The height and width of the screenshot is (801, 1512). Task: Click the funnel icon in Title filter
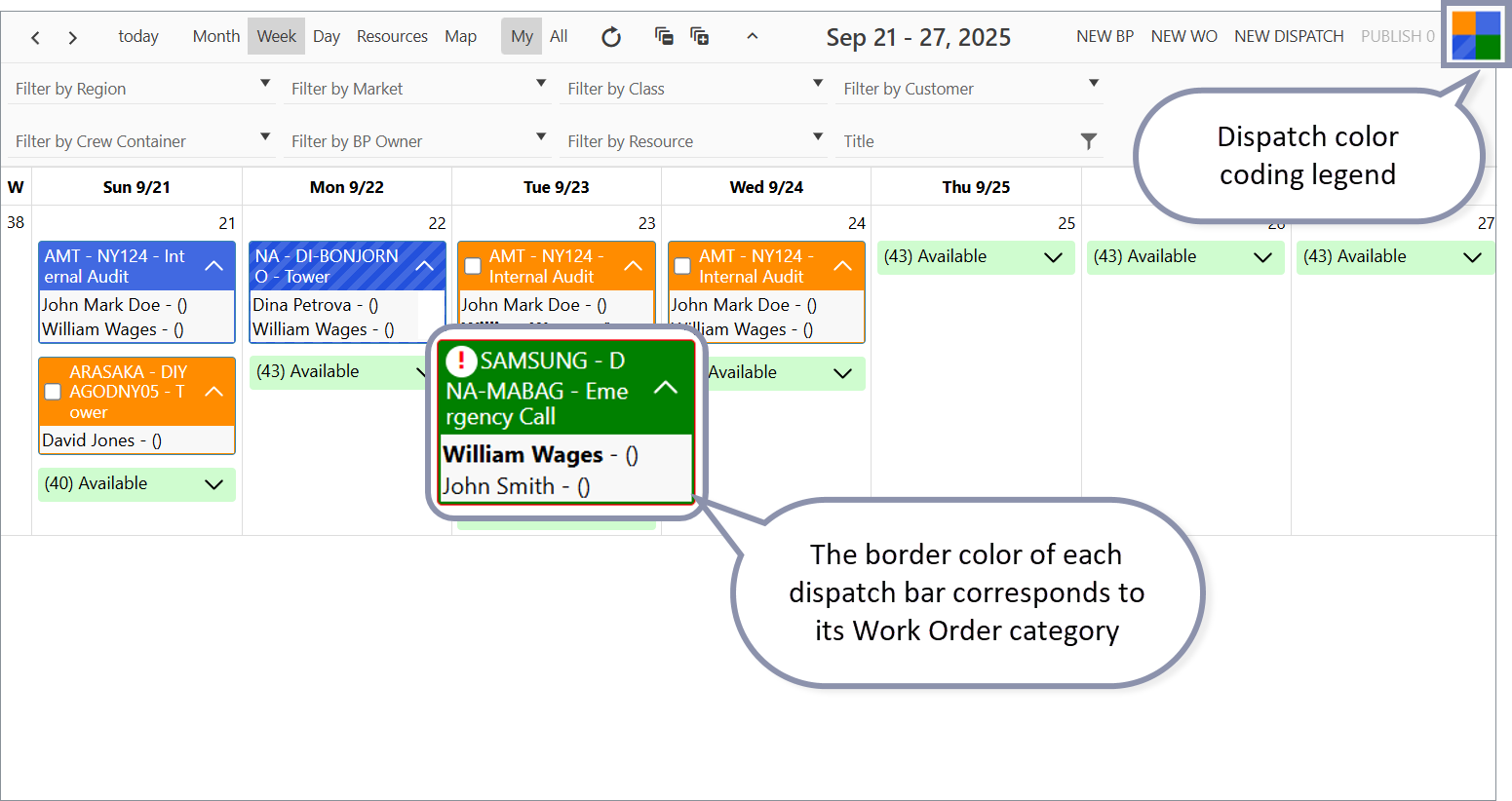pos(1089,141)
